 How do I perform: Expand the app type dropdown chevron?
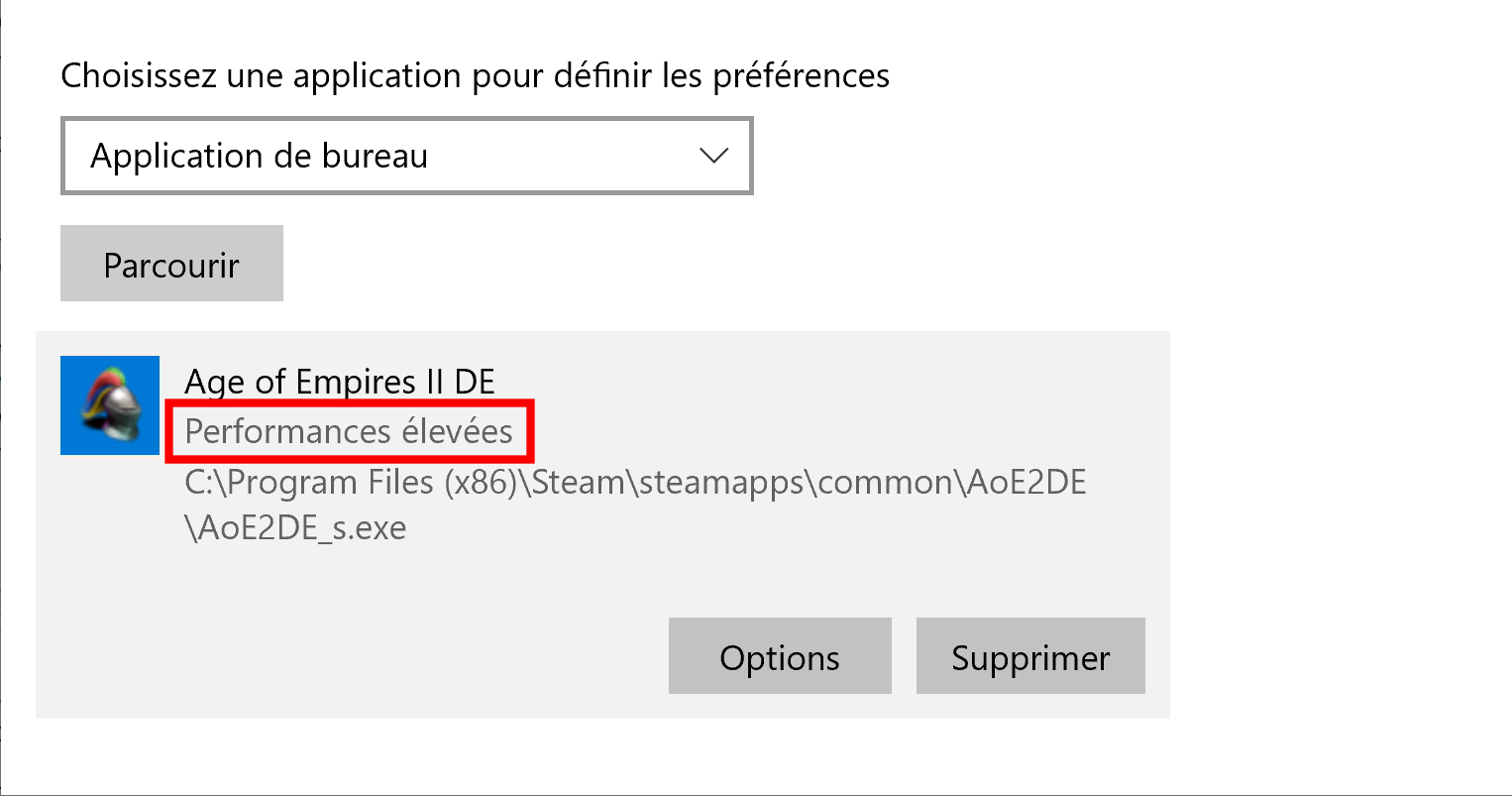coord(713,156)
